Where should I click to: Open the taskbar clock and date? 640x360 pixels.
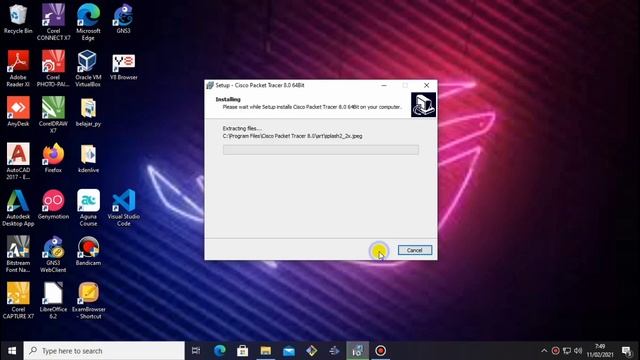(x=600, y=351)
